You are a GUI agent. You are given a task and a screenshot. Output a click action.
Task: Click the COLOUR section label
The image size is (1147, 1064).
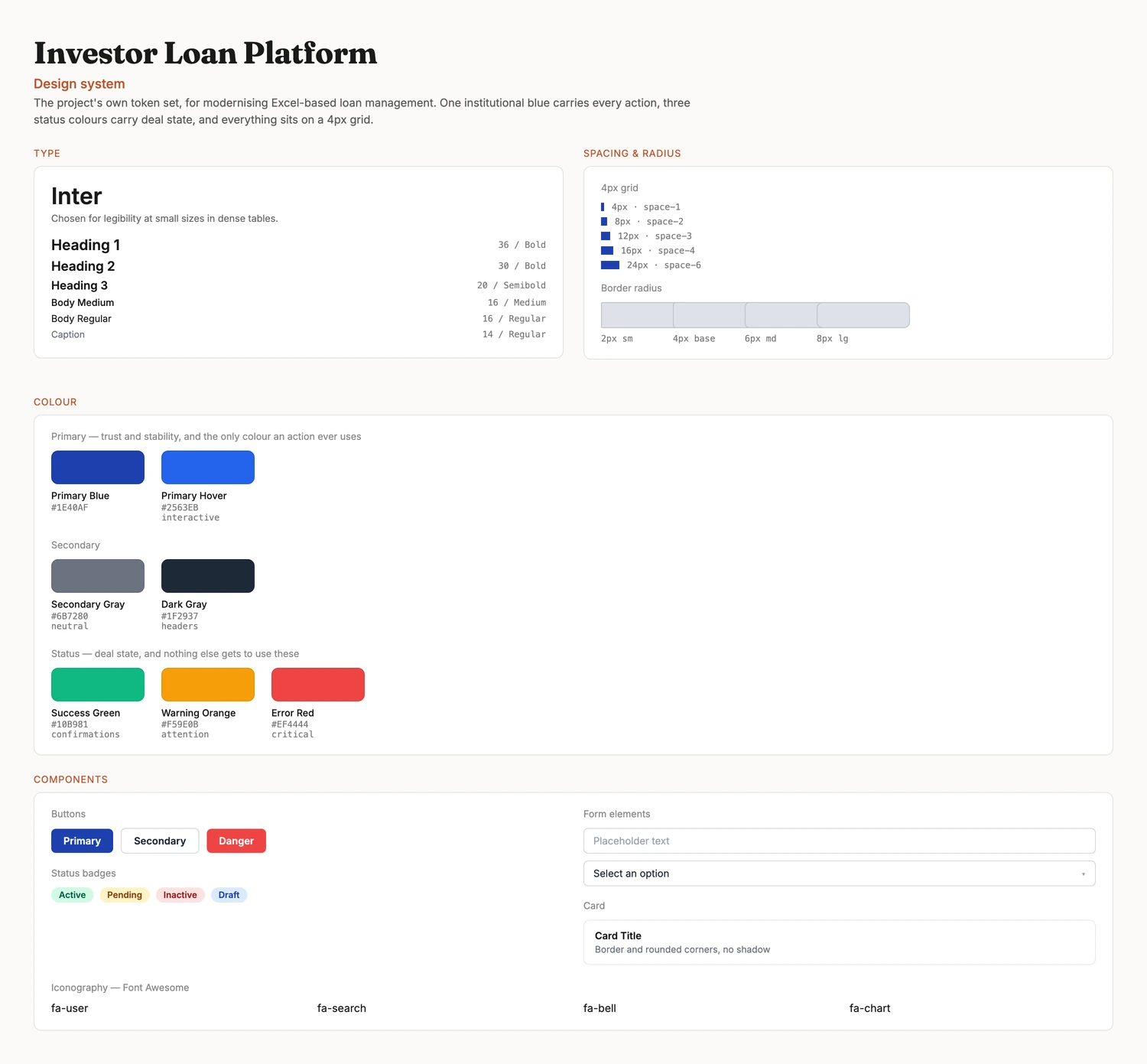point(55,402)
